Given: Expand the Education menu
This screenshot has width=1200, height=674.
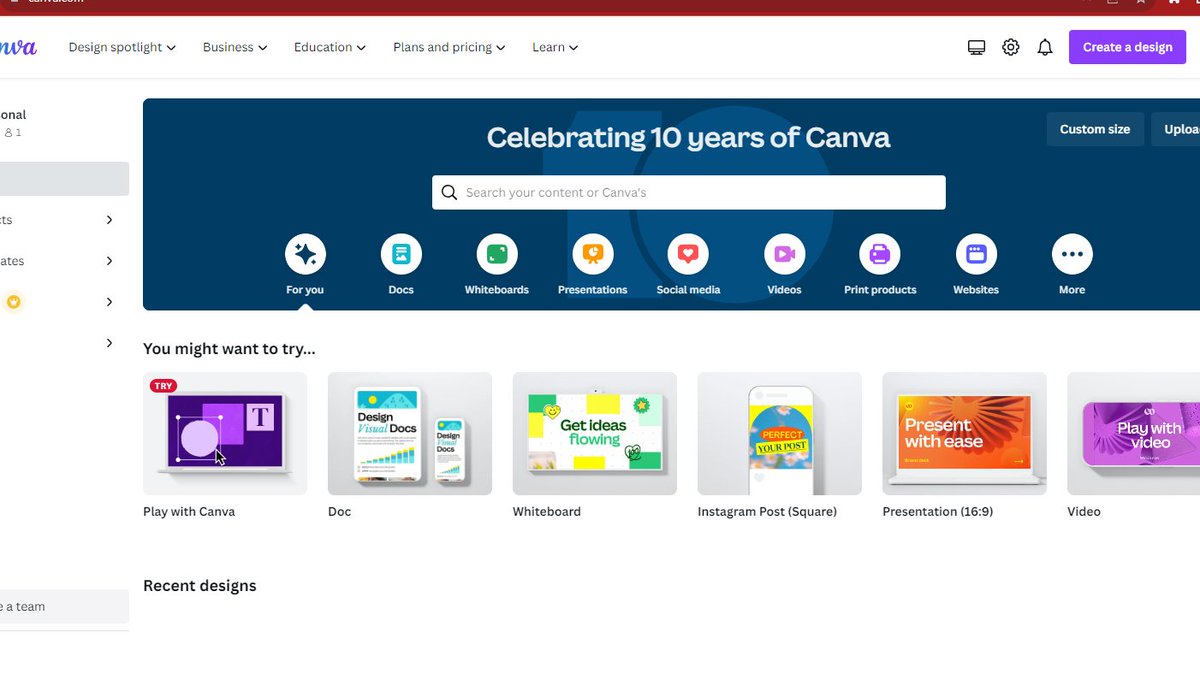Looking at the screenshot, I should coord(330,47).
